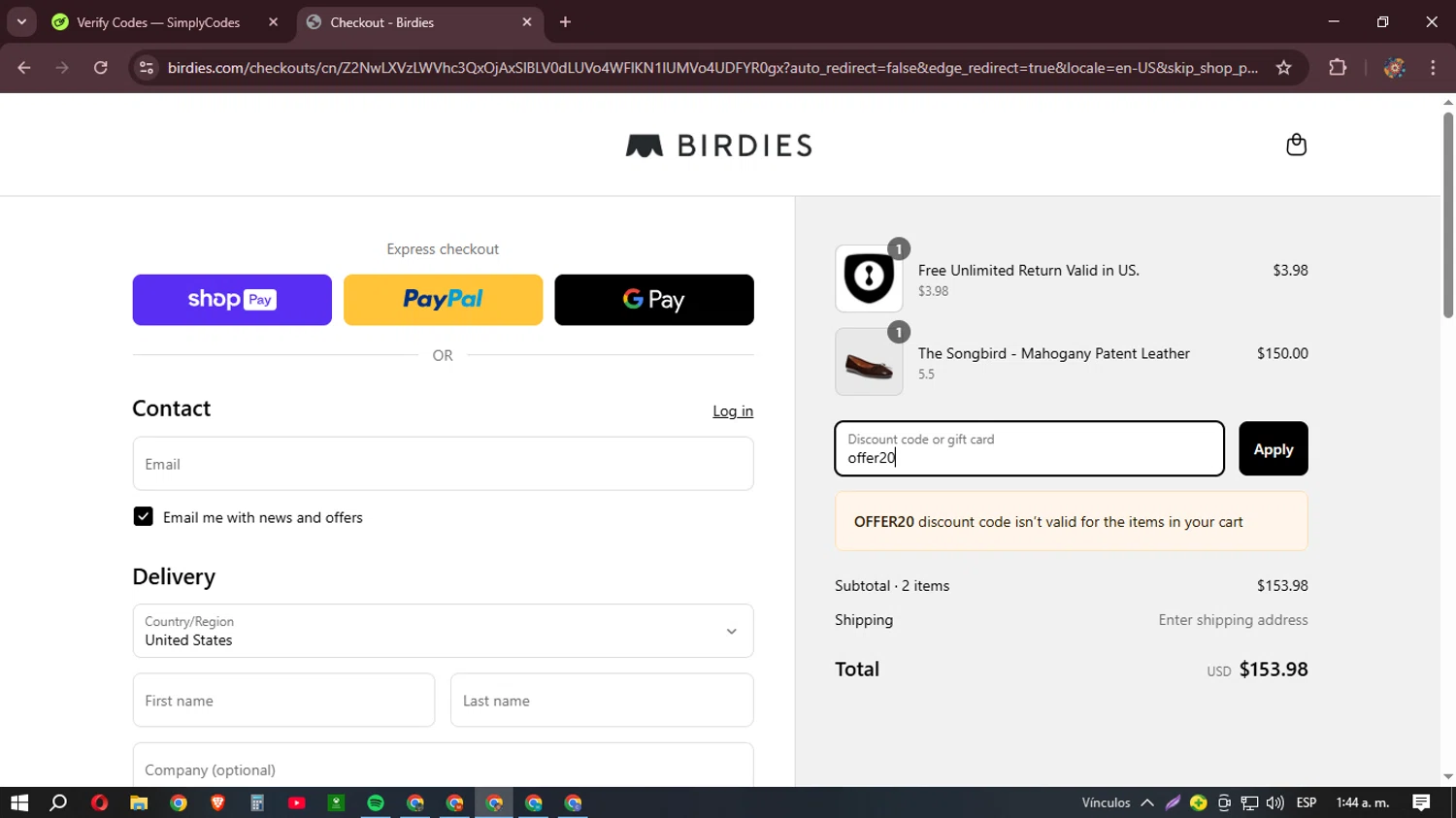Click the OFFER20 invalid discount message
Image resolution: width=1456 pixels, height=818 pixels.
pyautogui.click(x=1072, y=522)
